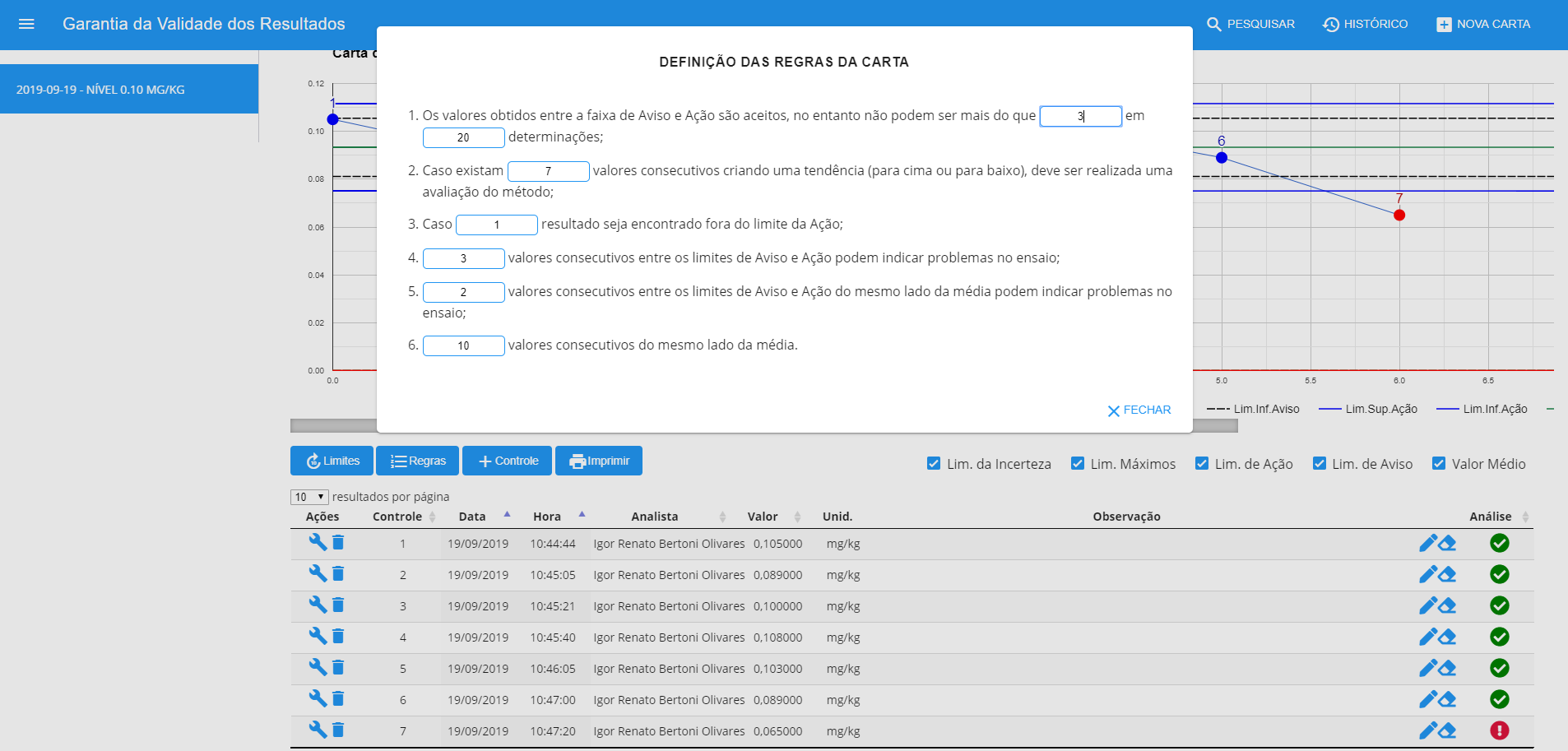
Task: Sort table by Analista column
Action: pos(655,517)
